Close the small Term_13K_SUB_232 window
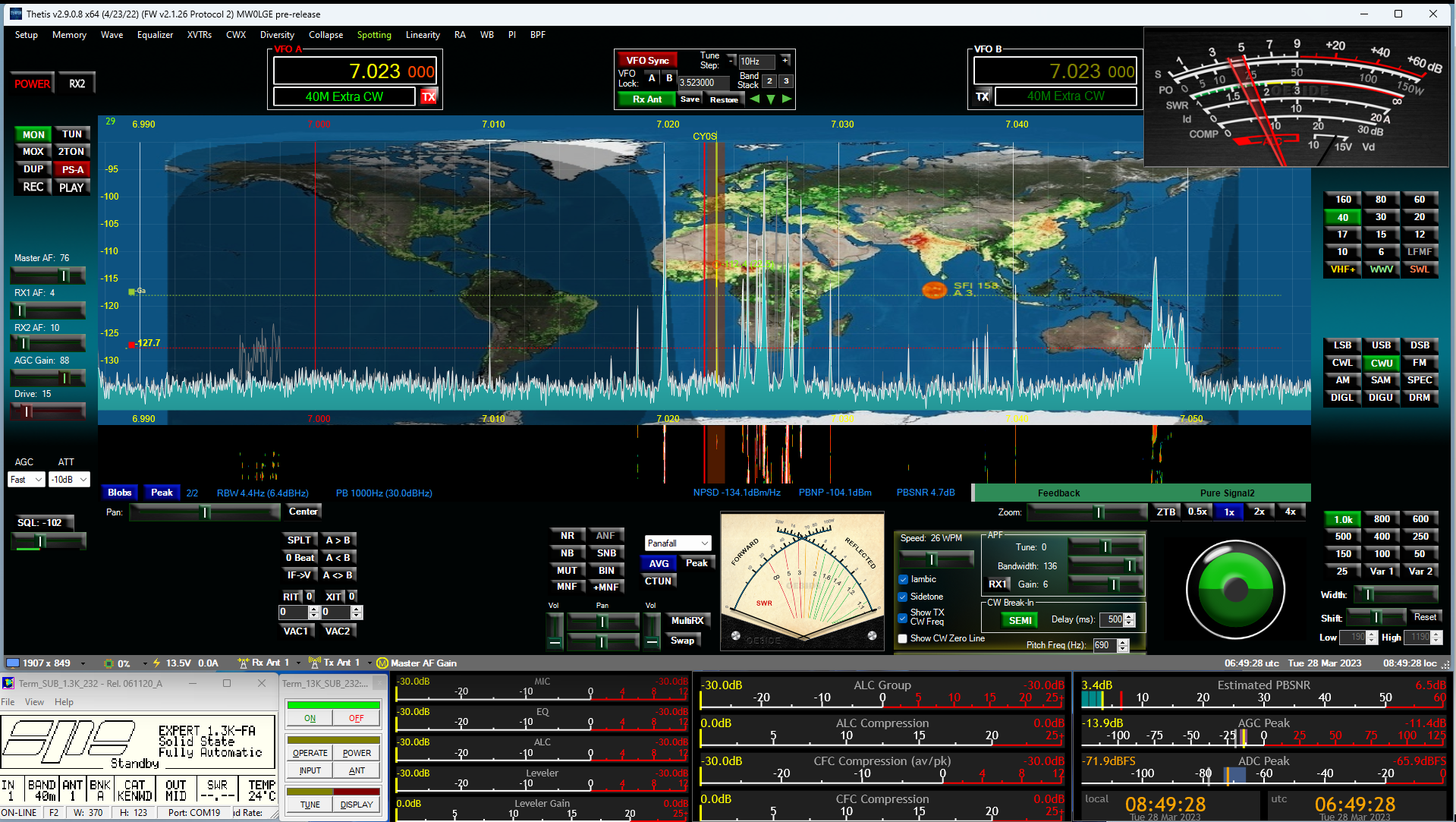This screenshot has width=1456, height=822. coord(379,683)
